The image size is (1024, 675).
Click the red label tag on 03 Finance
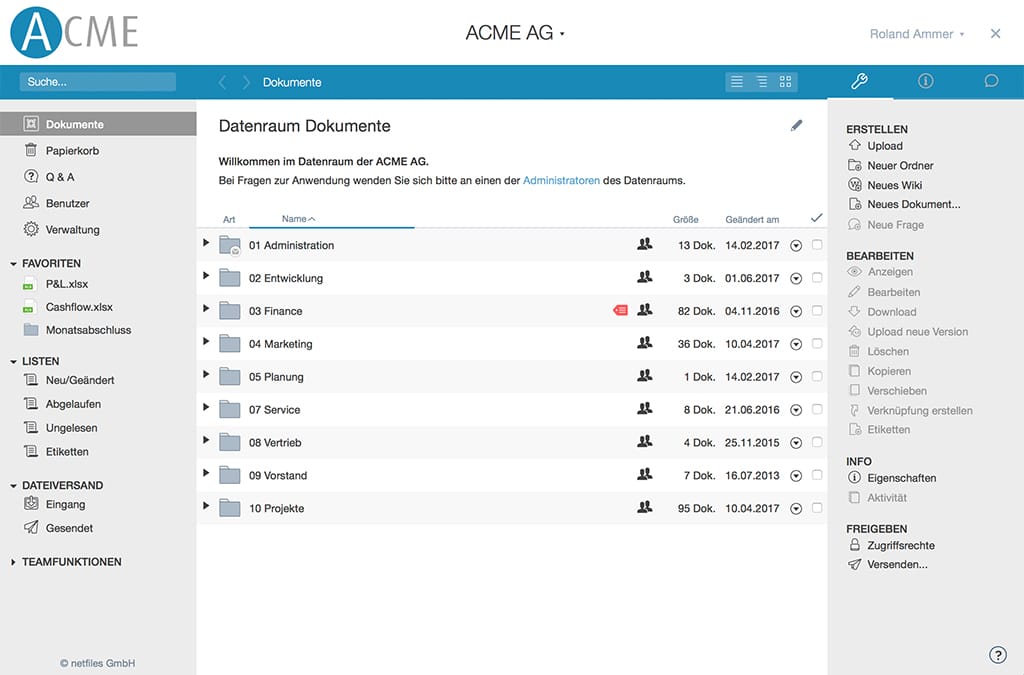coord(620,311)
